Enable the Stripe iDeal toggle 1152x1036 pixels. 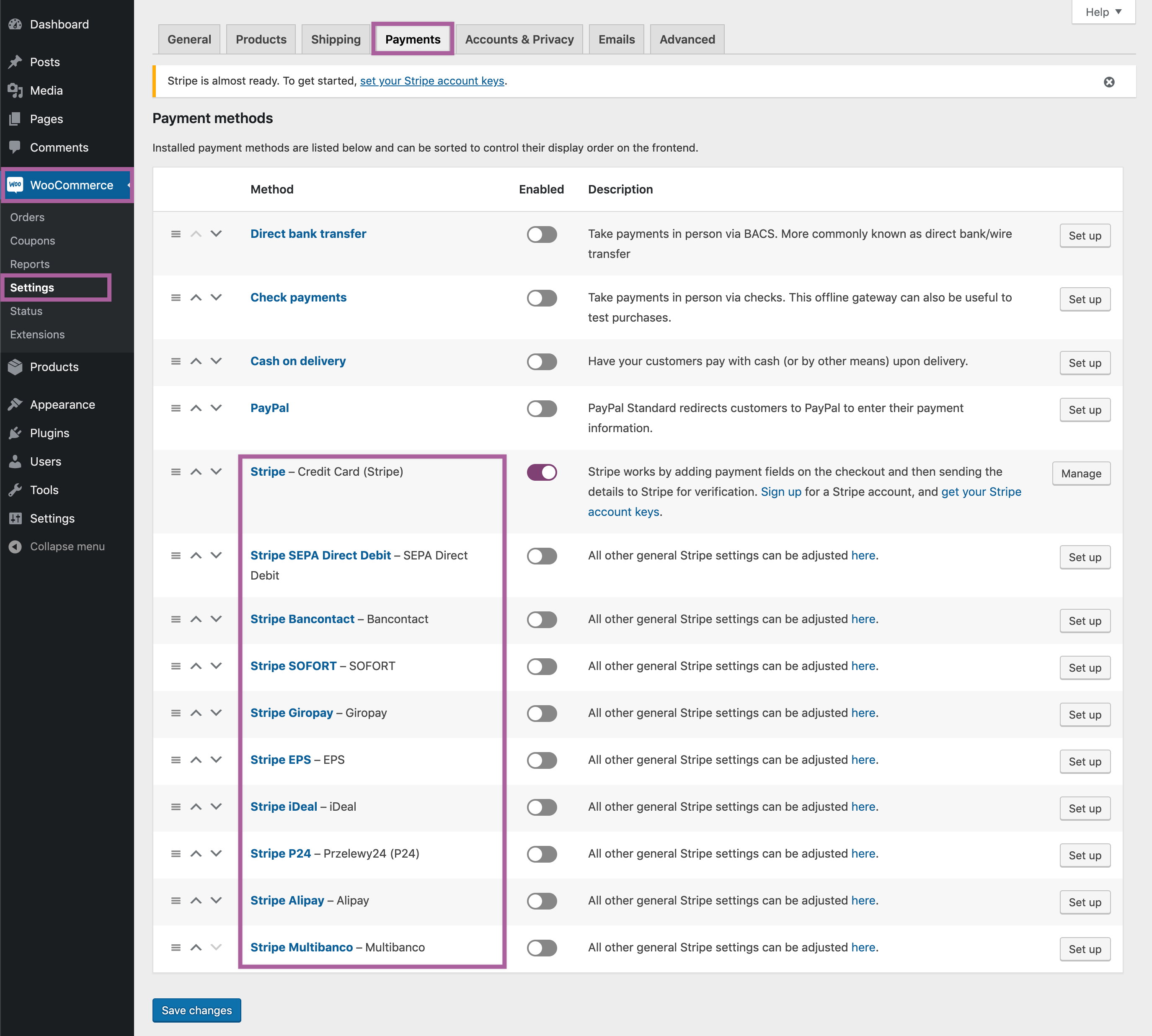click(542, 807)
